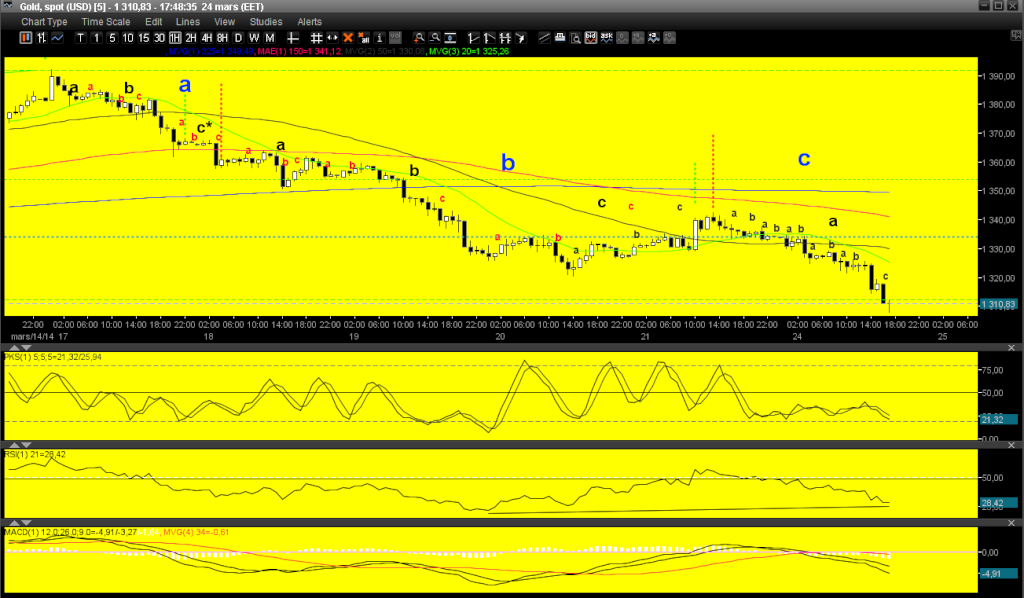Zoom in with the magnifier plus icon
Viewport: 1024px width, 598px height.
point(419,38)
